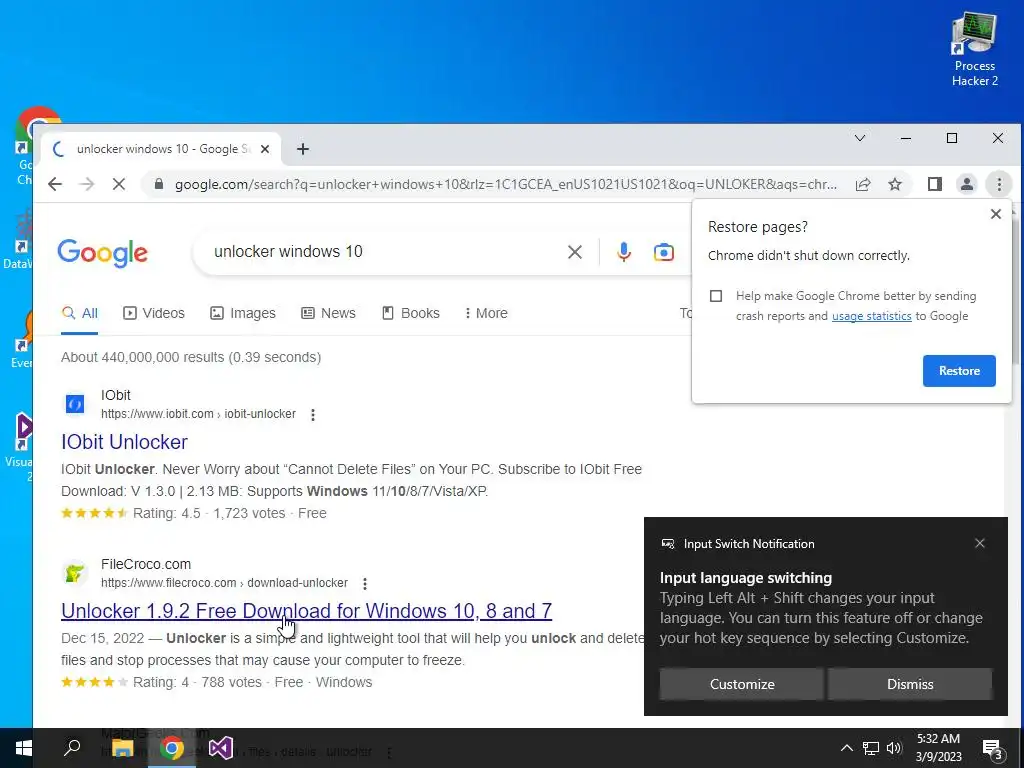Click the Restore button
The height and width of the screenshot is (768, 1024).
959,371
